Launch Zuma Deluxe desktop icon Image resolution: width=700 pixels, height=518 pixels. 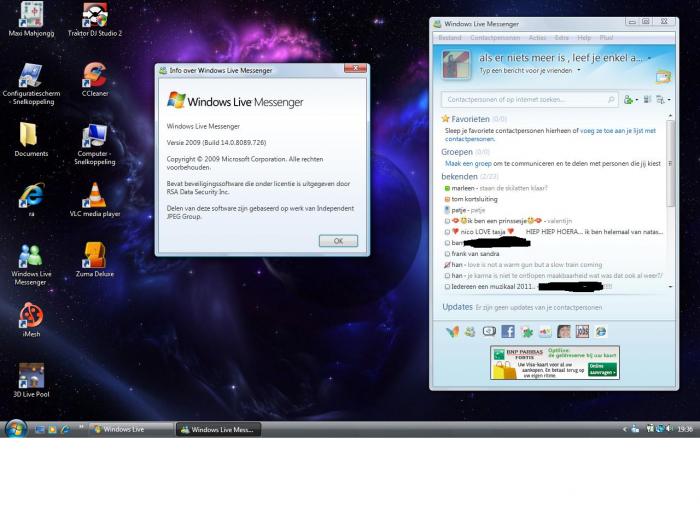click(x=95, y=260)
